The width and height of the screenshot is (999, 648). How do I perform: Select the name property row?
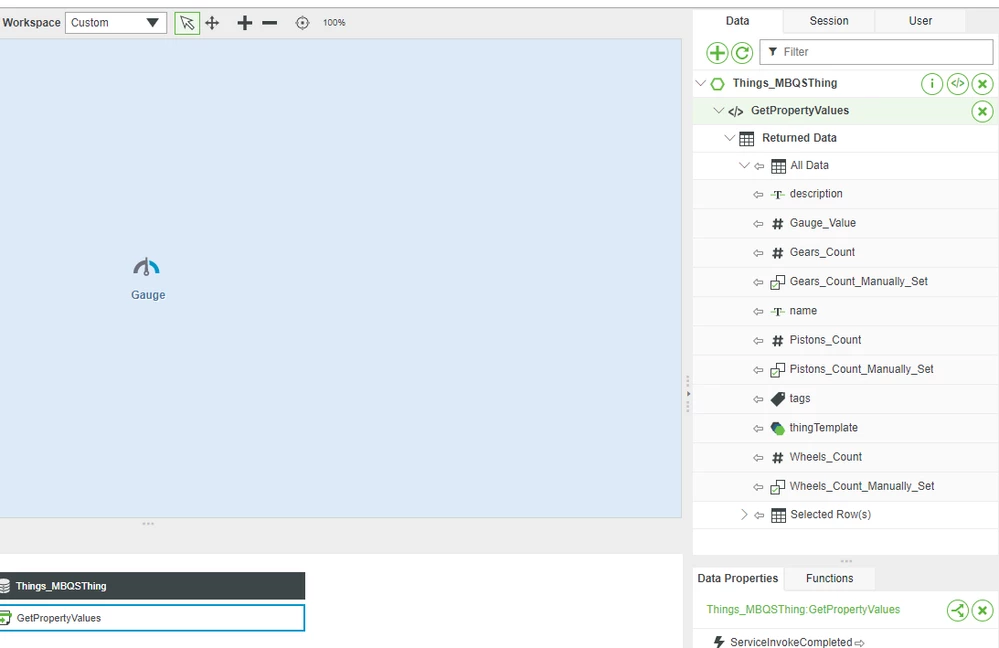[x=845, y=311]
